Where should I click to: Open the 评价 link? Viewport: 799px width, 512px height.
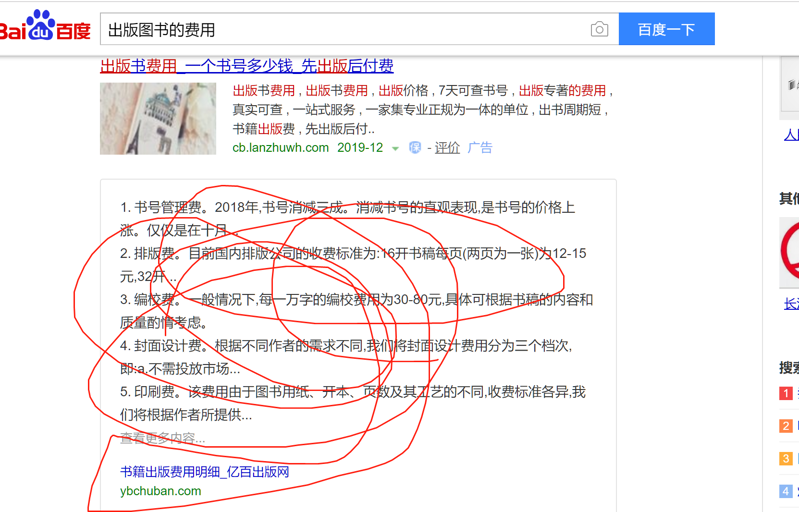(x=447, y=148)
